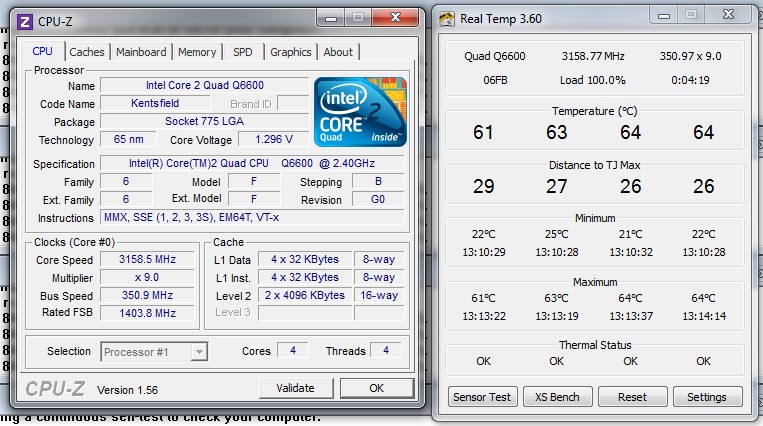This screenshot has width=763, height=426.
Task: Click the Multiplier value x 9.0
Action: [147, 277]
